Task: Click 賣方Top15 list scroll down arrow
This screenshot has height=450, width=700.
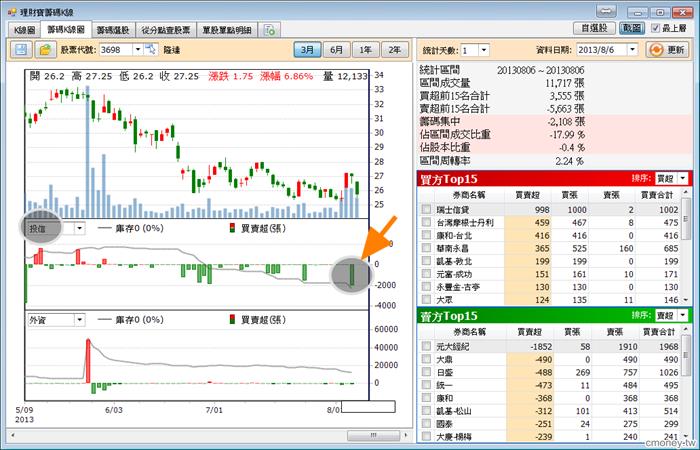Action: [x=685, y=436]
